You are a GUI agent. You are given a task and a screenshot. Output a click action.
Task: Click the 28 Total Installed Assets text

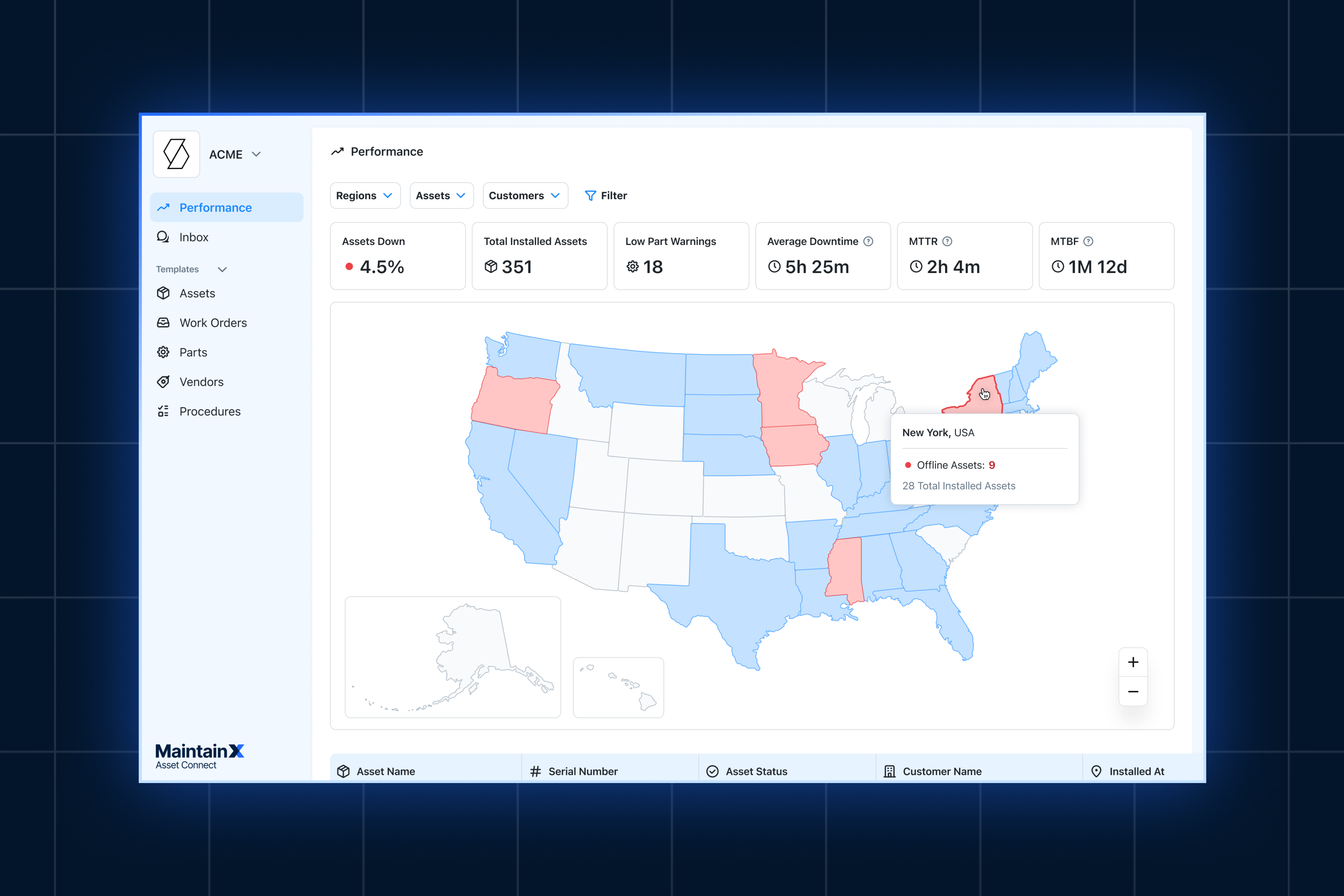click(x=959, y=486)
